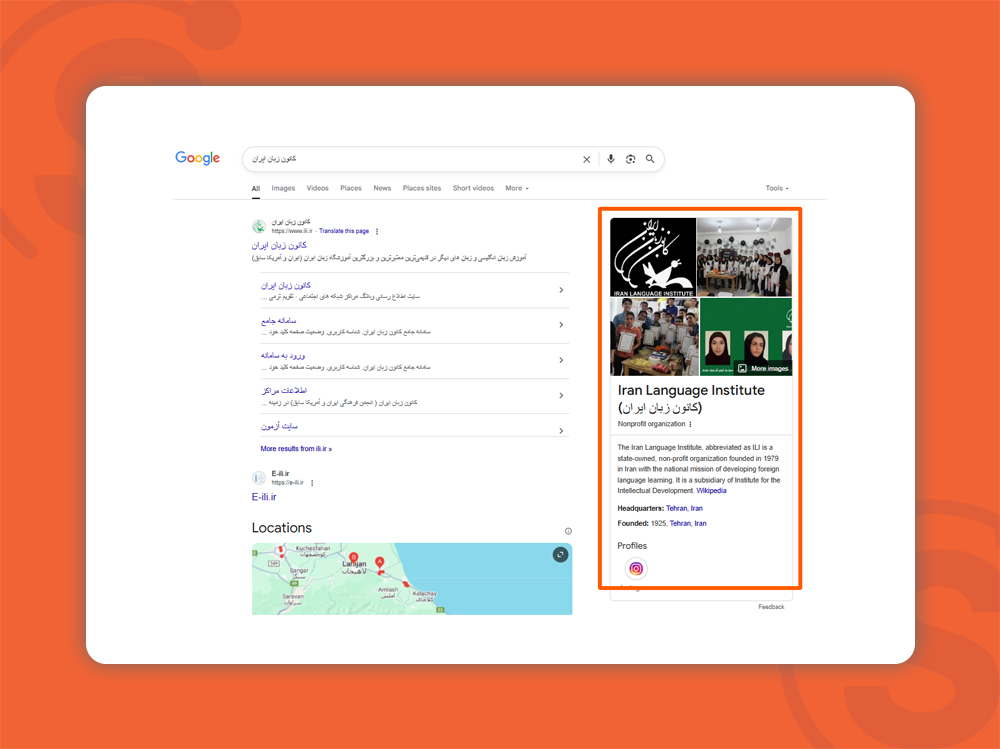Click map pin A on Locations map
Image resolution: width=1000 pixels, height=749 pixels.
click(379, 562)
